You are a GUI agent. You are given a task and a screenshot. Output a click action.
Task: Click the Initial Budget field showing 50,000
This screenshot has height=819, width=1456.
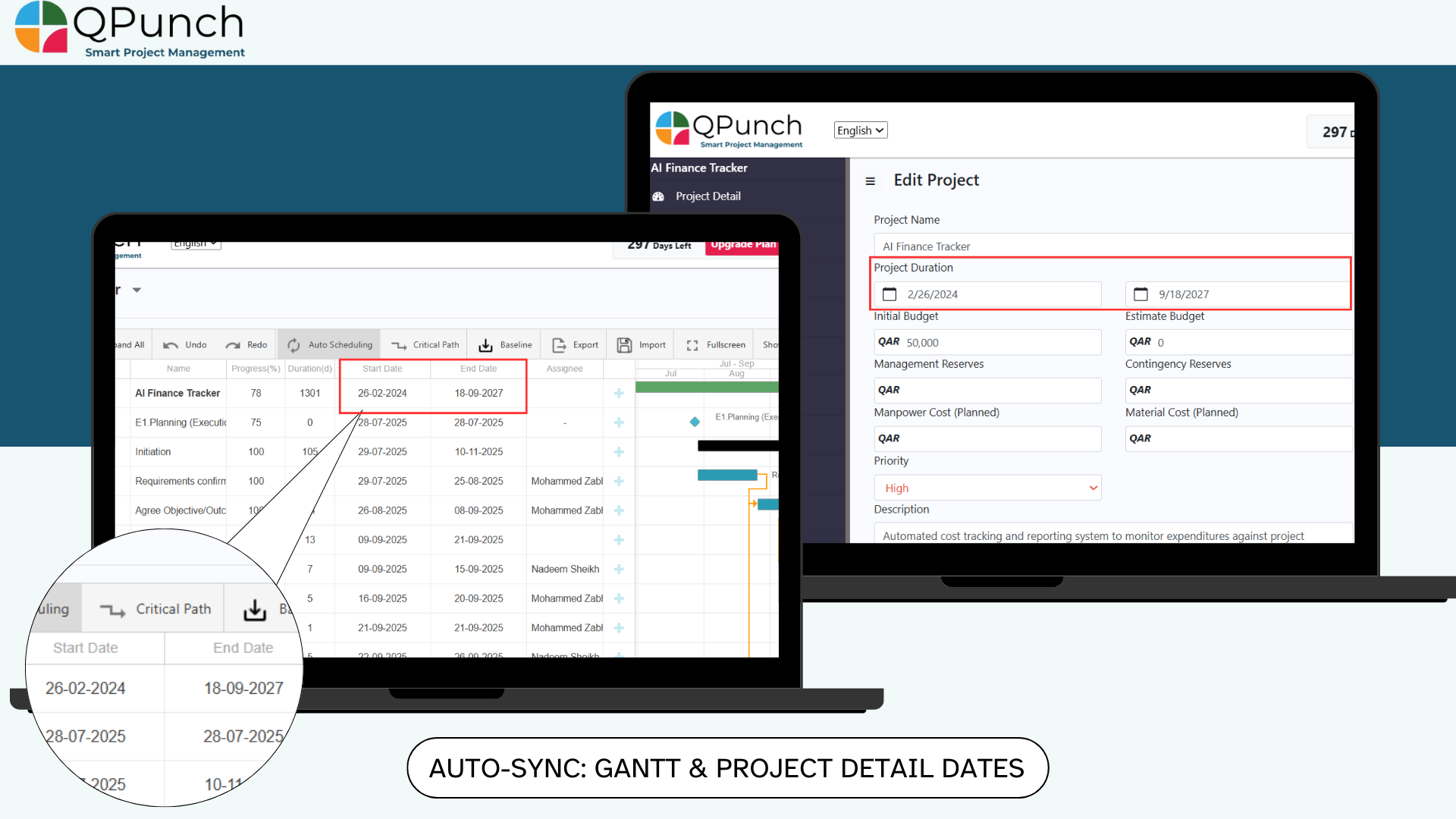click(x=986, y=343)
